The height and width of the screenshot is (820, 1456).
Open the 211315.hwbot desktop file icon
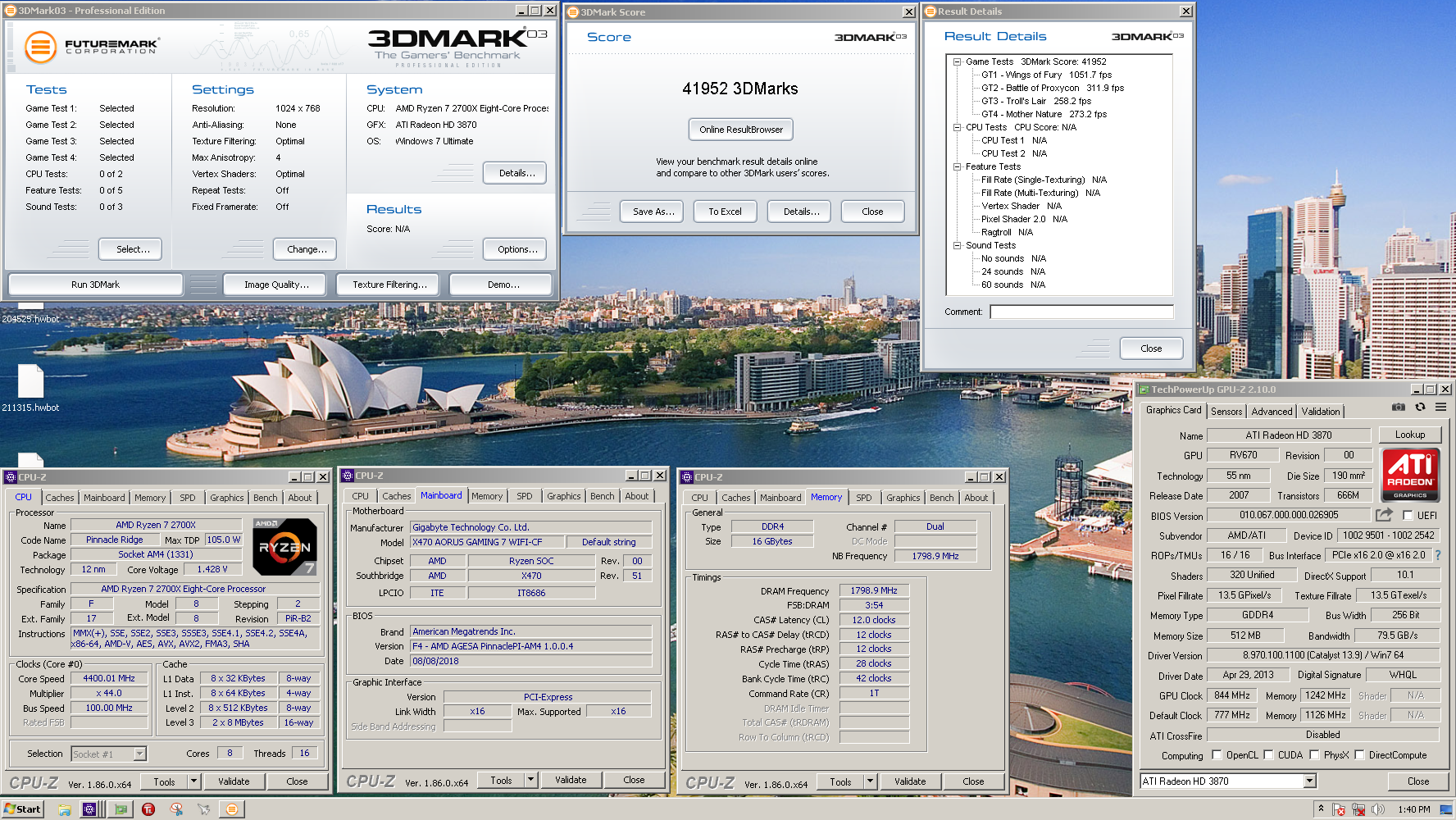[30, 382]
